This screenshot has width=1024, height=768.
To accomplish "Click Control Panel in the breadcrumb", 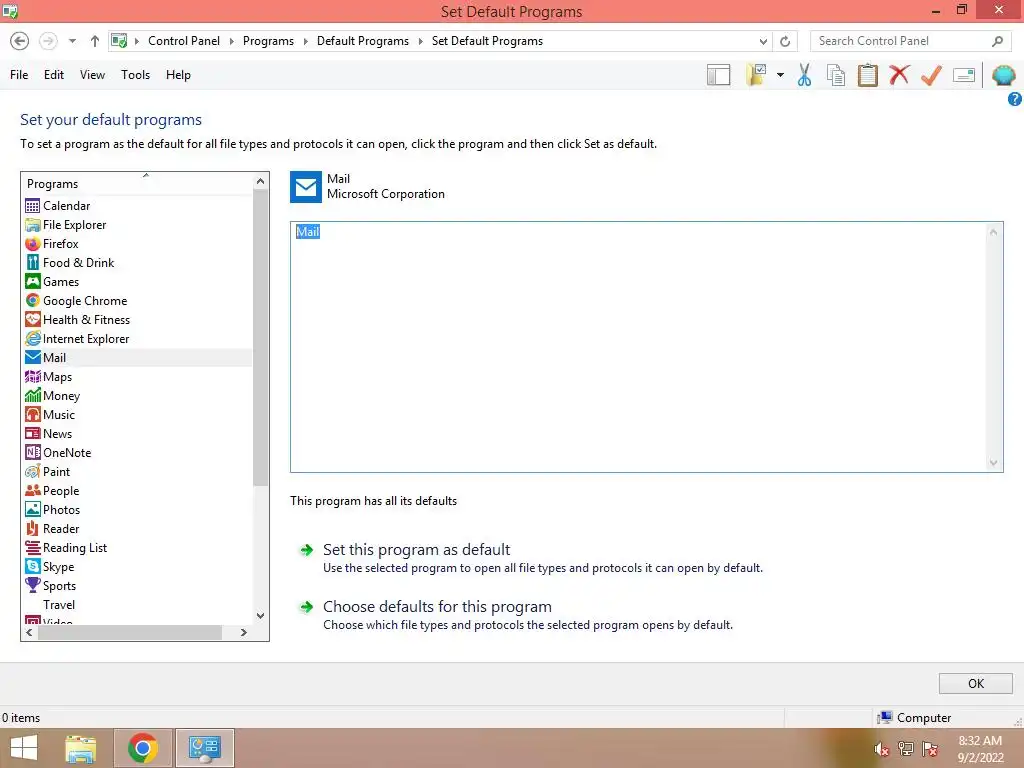I will (x=184, y=41).
